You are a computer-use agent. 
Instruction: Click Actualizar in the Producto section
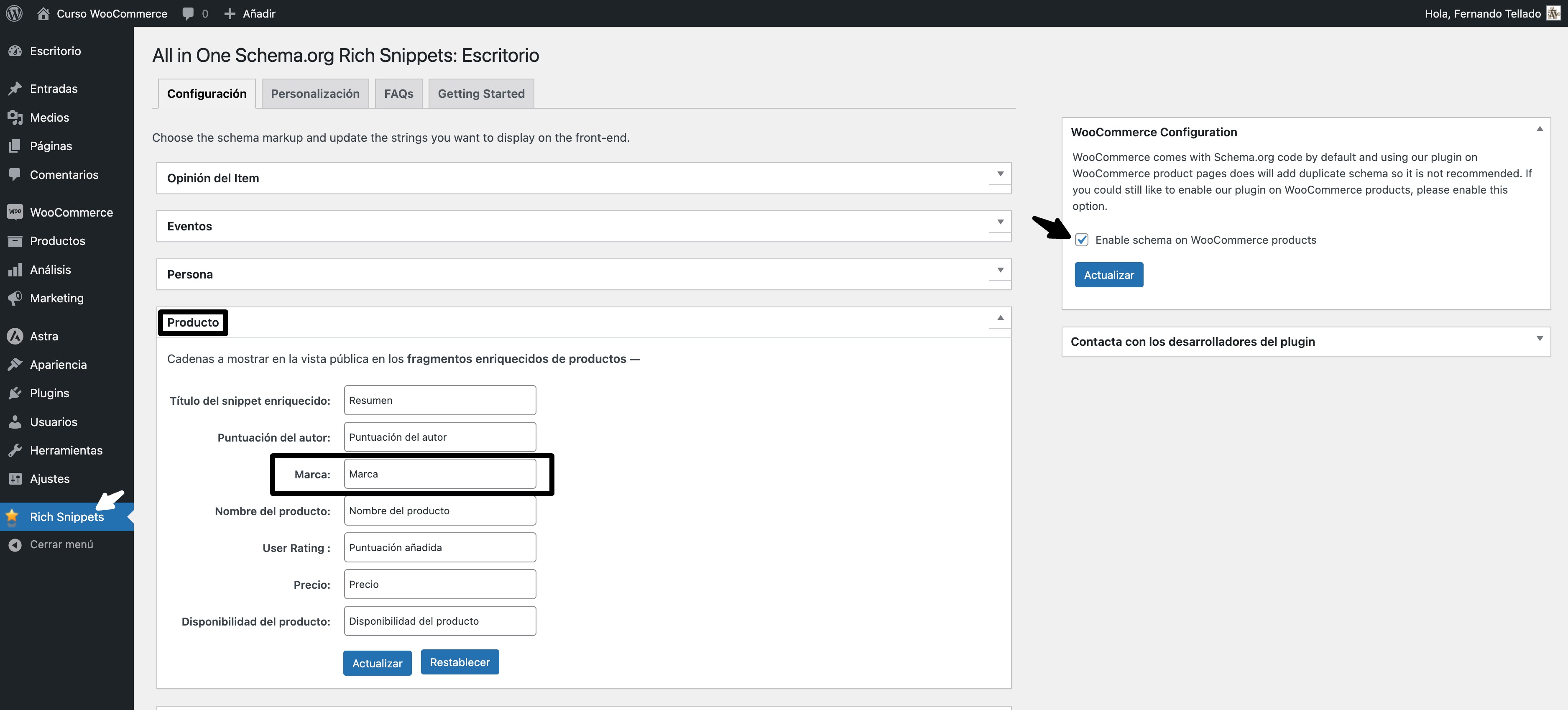pos(378,663)
